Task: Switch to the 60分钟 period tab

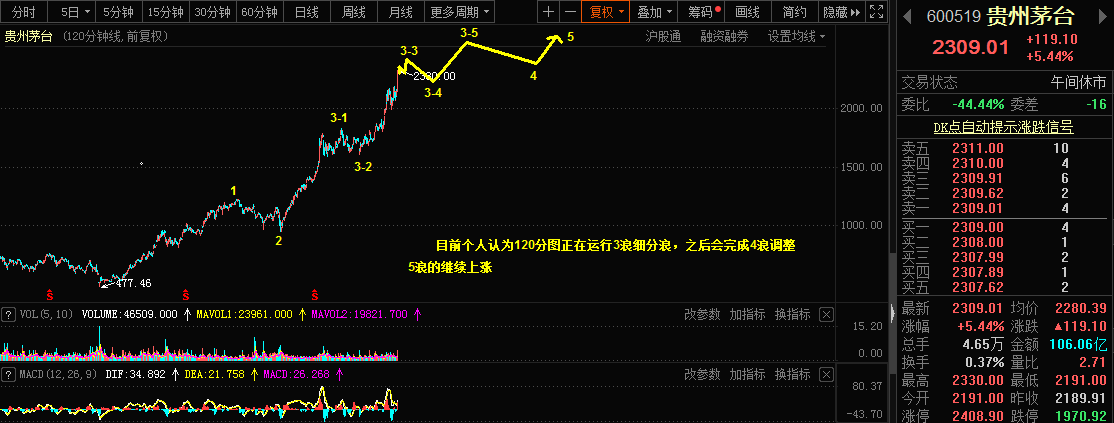Action: pyautogui.click(x=259, y=11)
